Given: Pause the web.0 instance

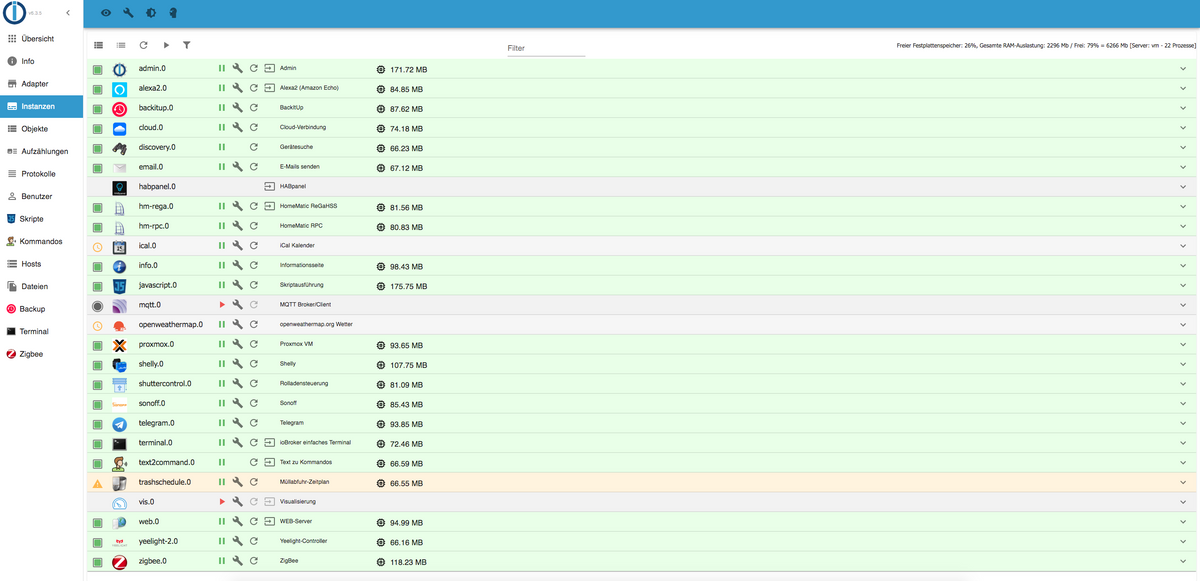Looking at the screenshot, I should (x=222, y=521).
